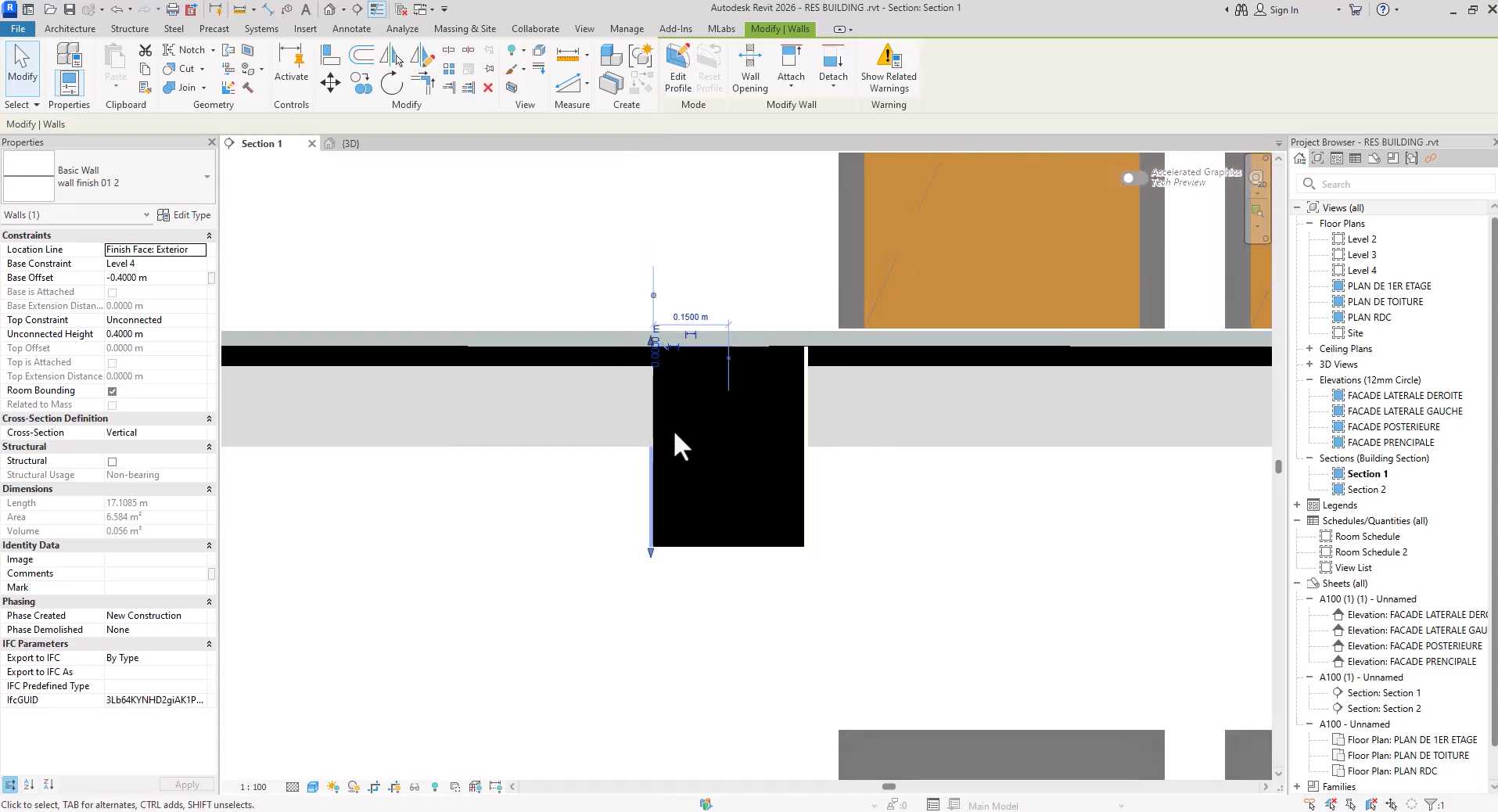Expand the Ceiling Plans category
This screenshot has width=1498, height=812.
coord(1309,348)
